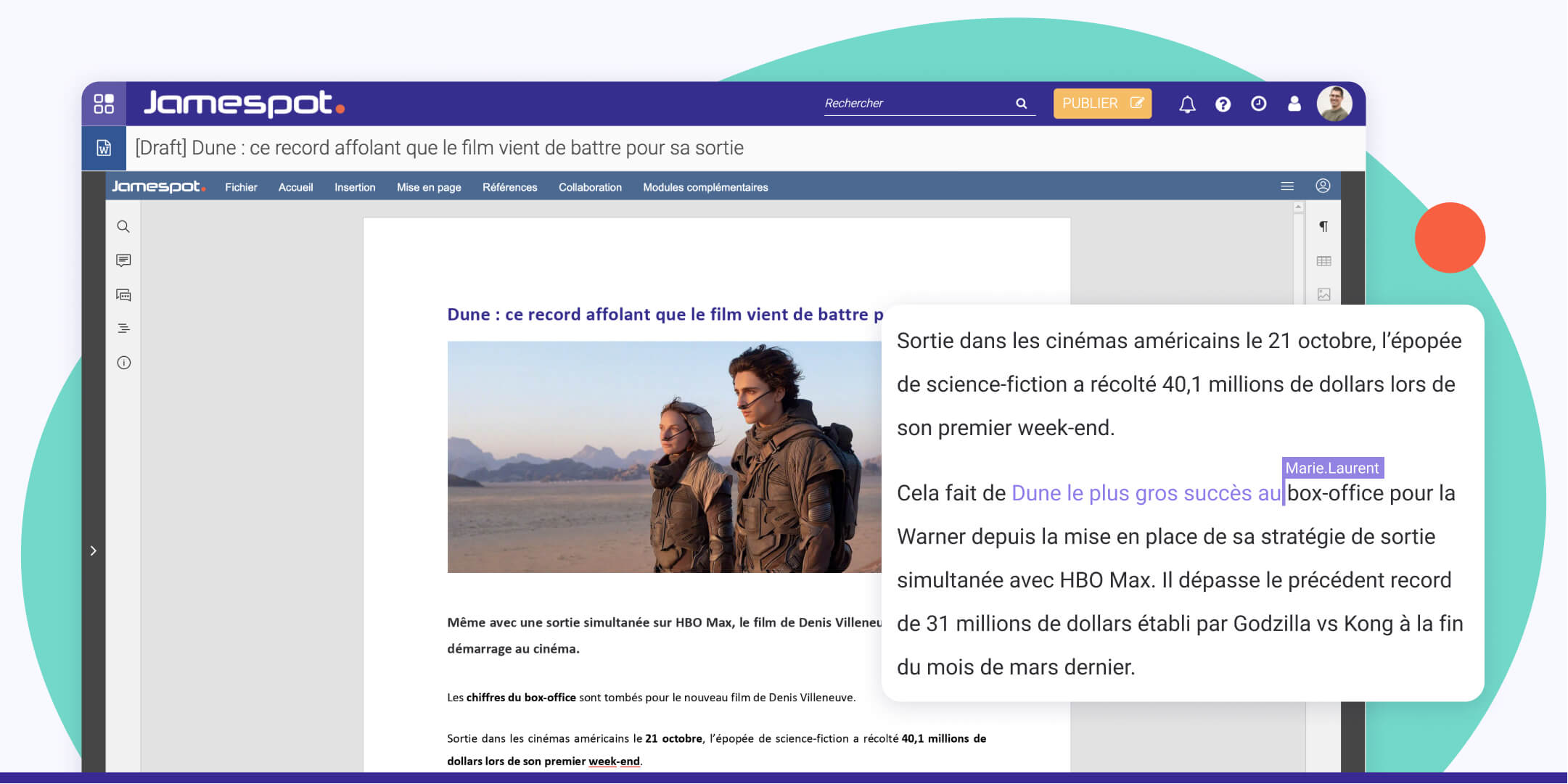Click the highlighted text 'Dune le plus gros succès au'

[x=1146, y=493]
